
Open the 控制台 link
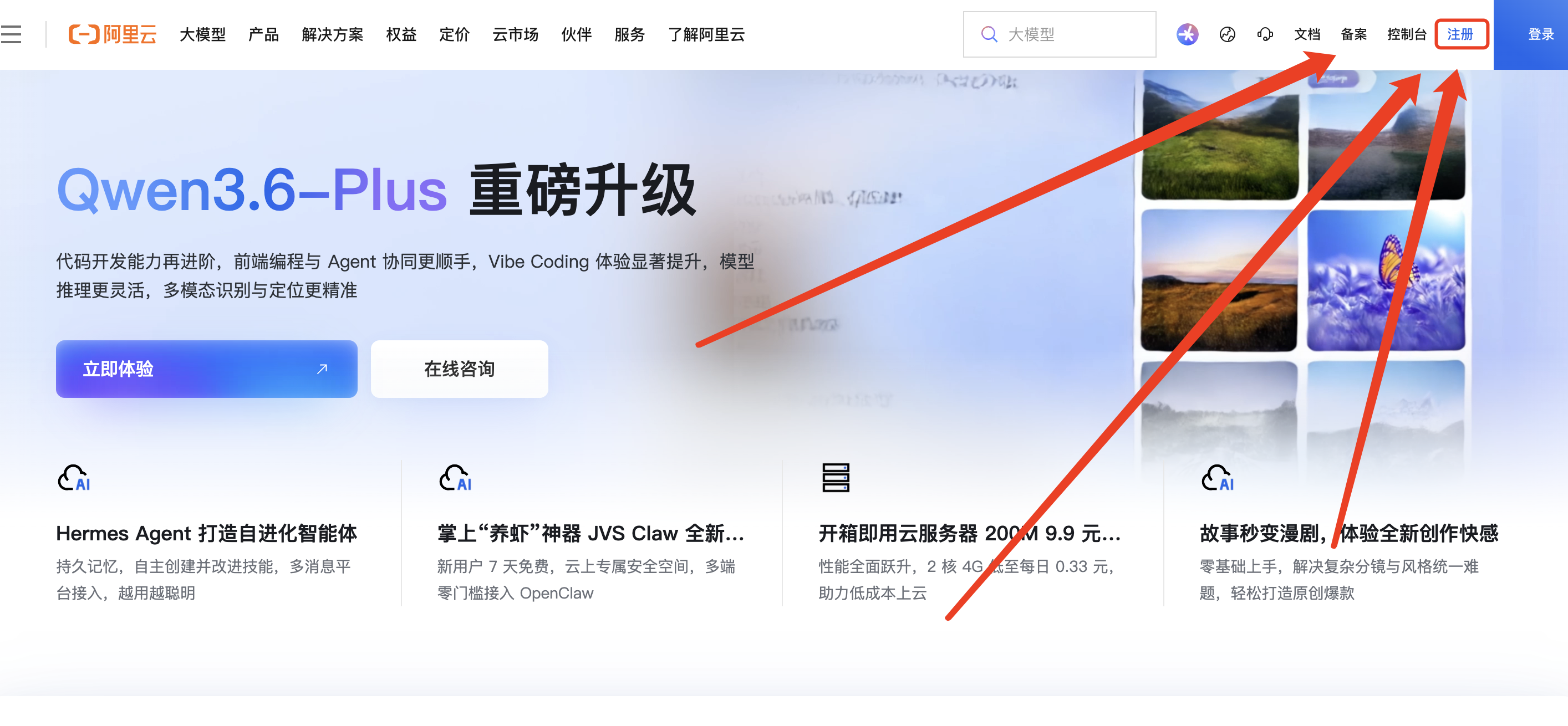point(1407,35)
